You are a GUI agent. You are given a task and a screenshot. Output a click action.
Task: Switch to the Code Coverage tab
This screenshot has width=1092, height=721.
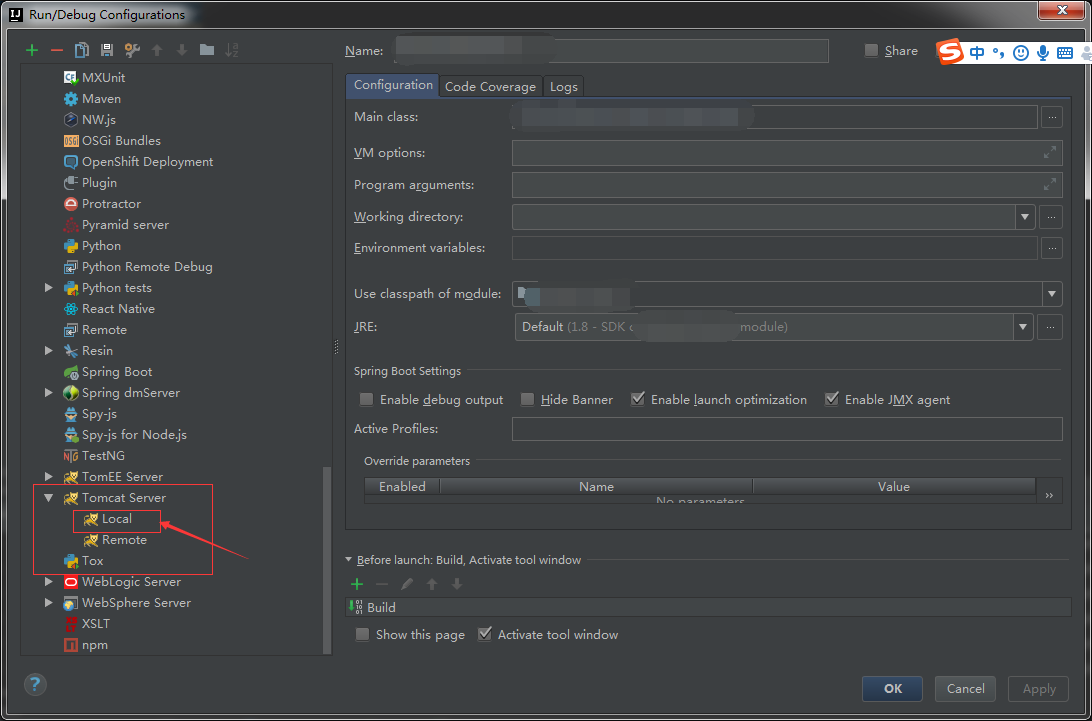pos(489,86)
